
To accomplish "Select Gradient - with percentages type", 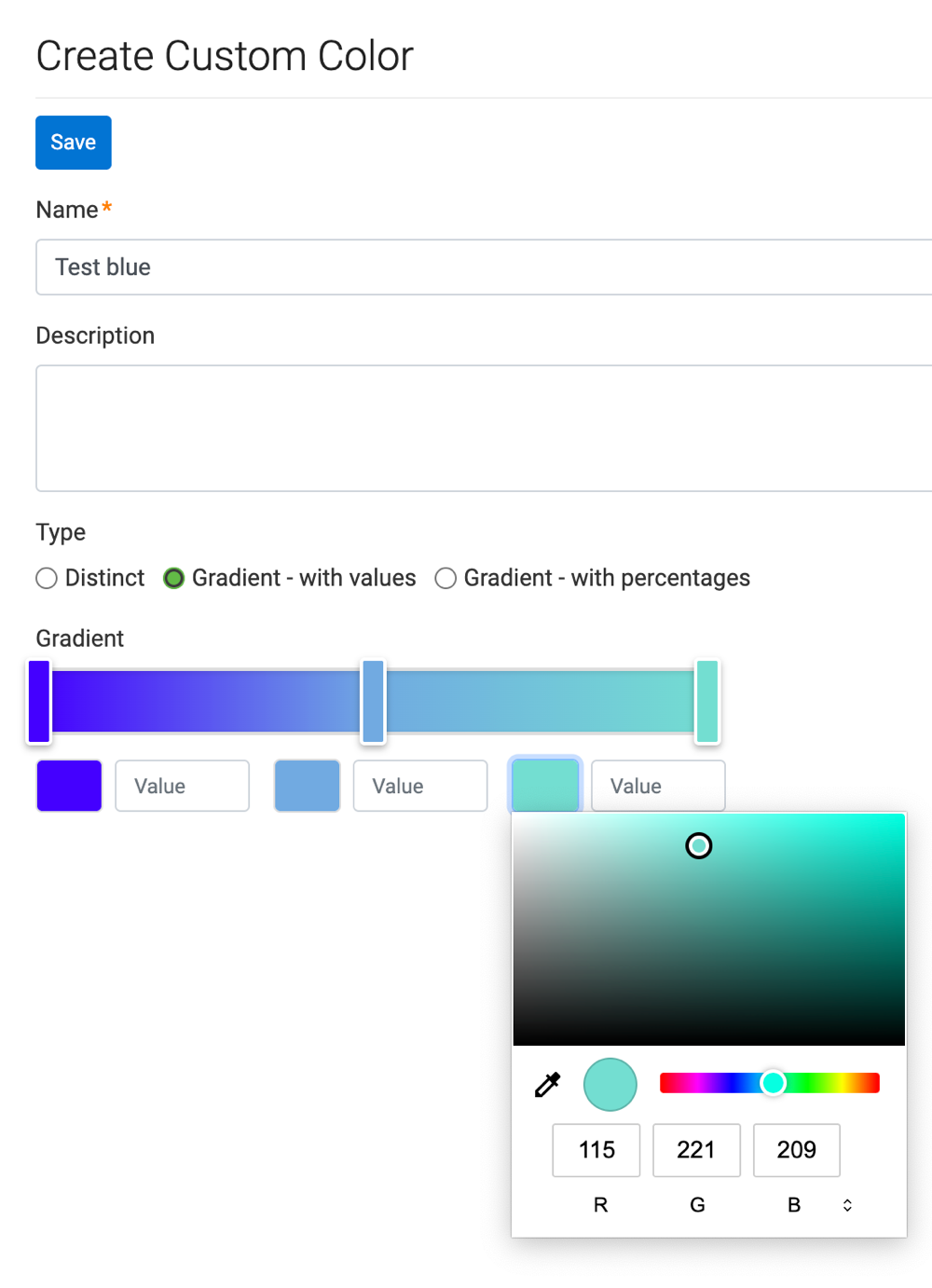I will (446, 579).
